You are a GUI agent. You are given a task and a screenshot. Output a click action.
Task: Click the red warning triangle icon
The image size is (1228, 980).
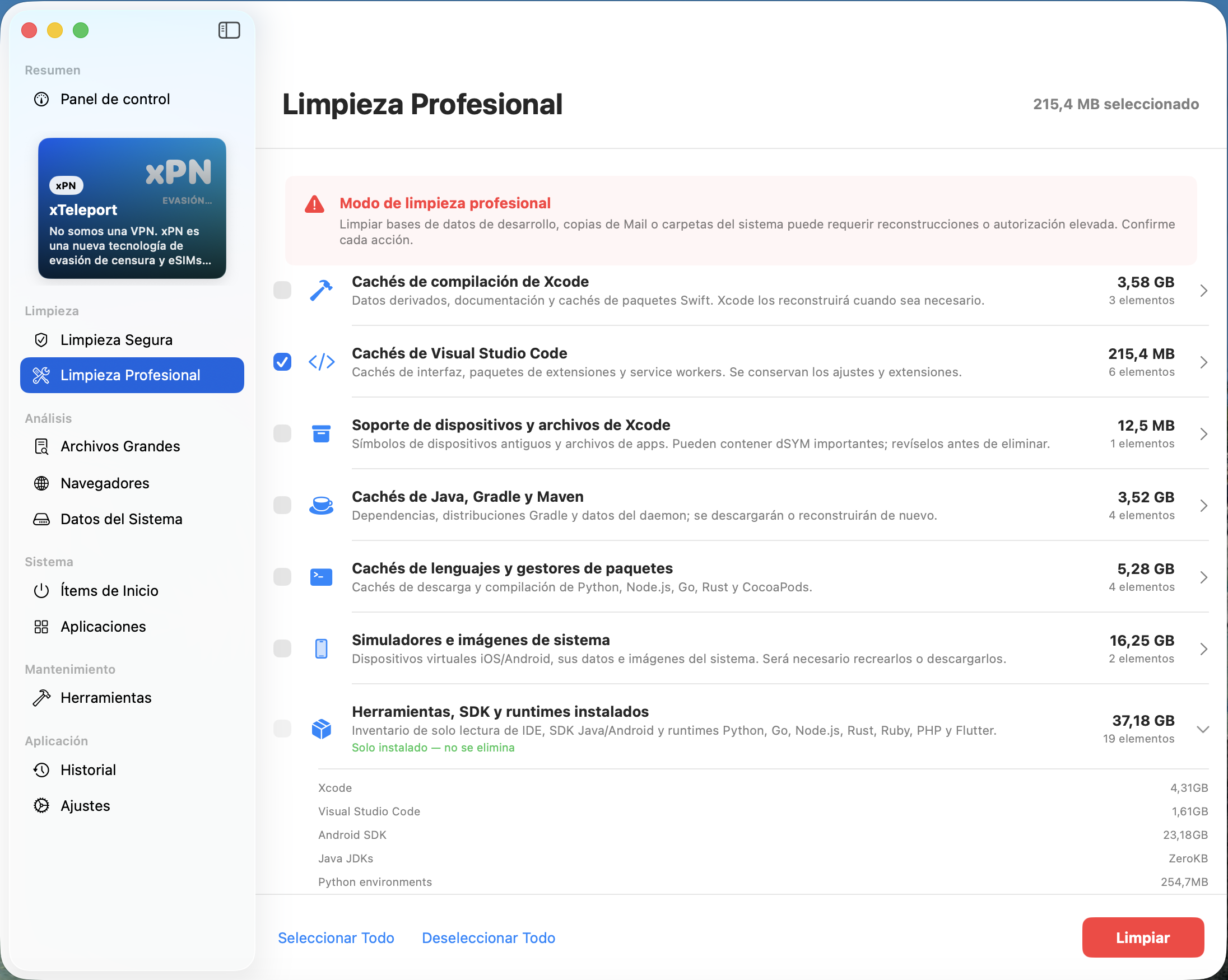[314, 204]
